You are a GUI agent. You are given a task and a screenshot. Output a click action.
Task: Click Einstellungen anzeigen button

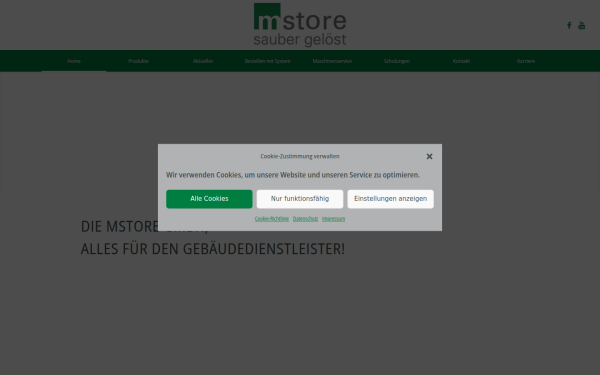tap(391, 199)
